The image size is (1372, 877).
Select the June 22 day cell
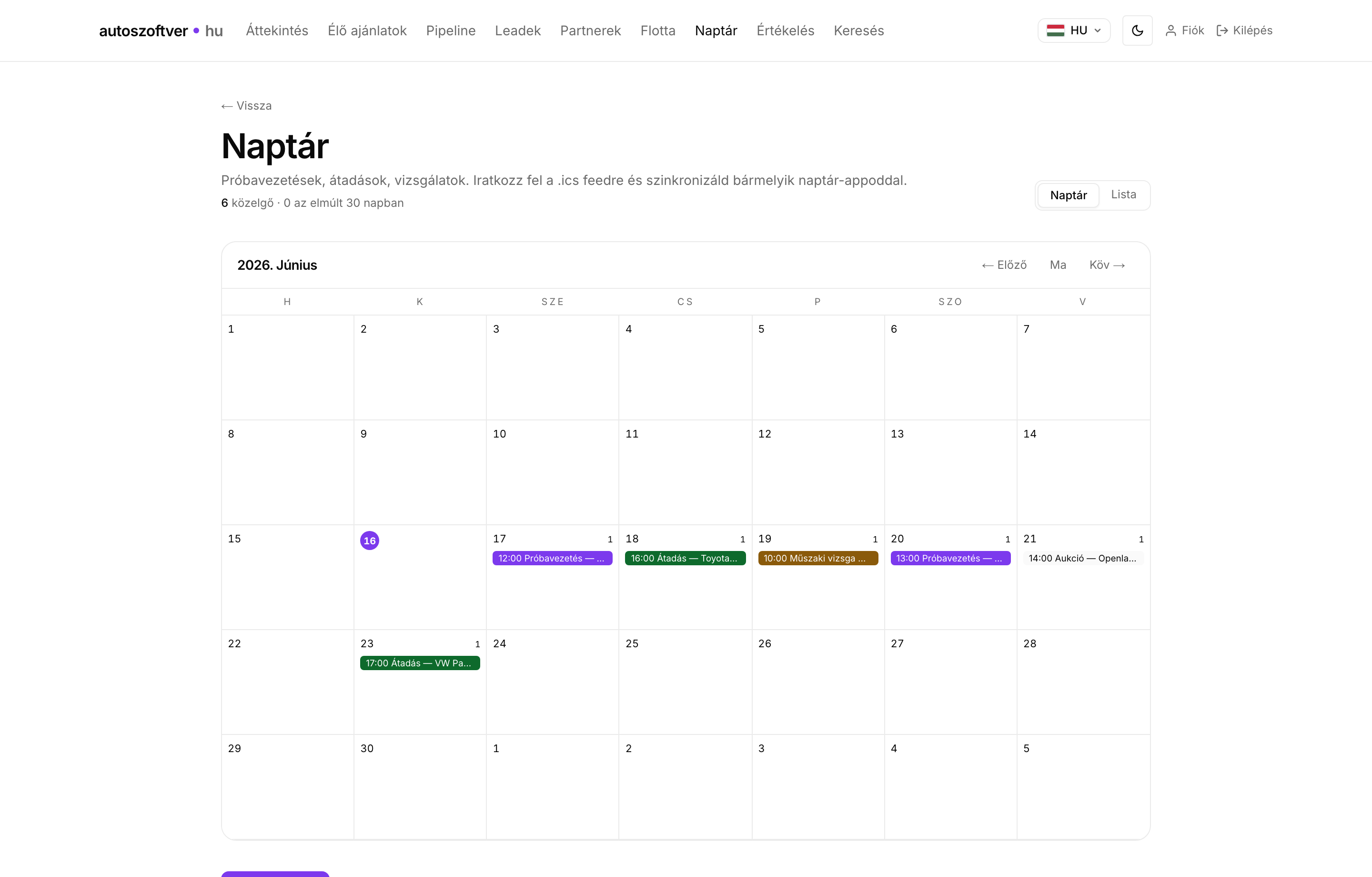[x=288, y=682]
